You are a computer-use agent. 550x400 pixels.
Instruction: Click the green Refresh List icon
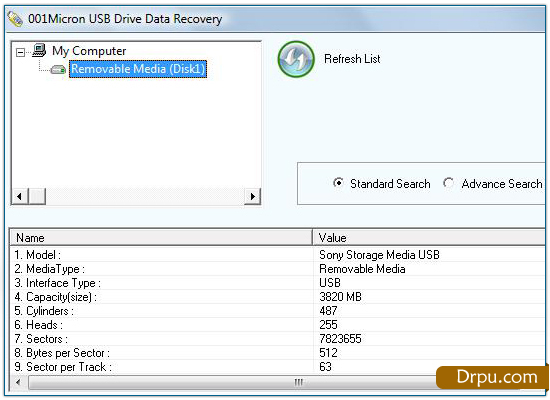pos(296,59)
